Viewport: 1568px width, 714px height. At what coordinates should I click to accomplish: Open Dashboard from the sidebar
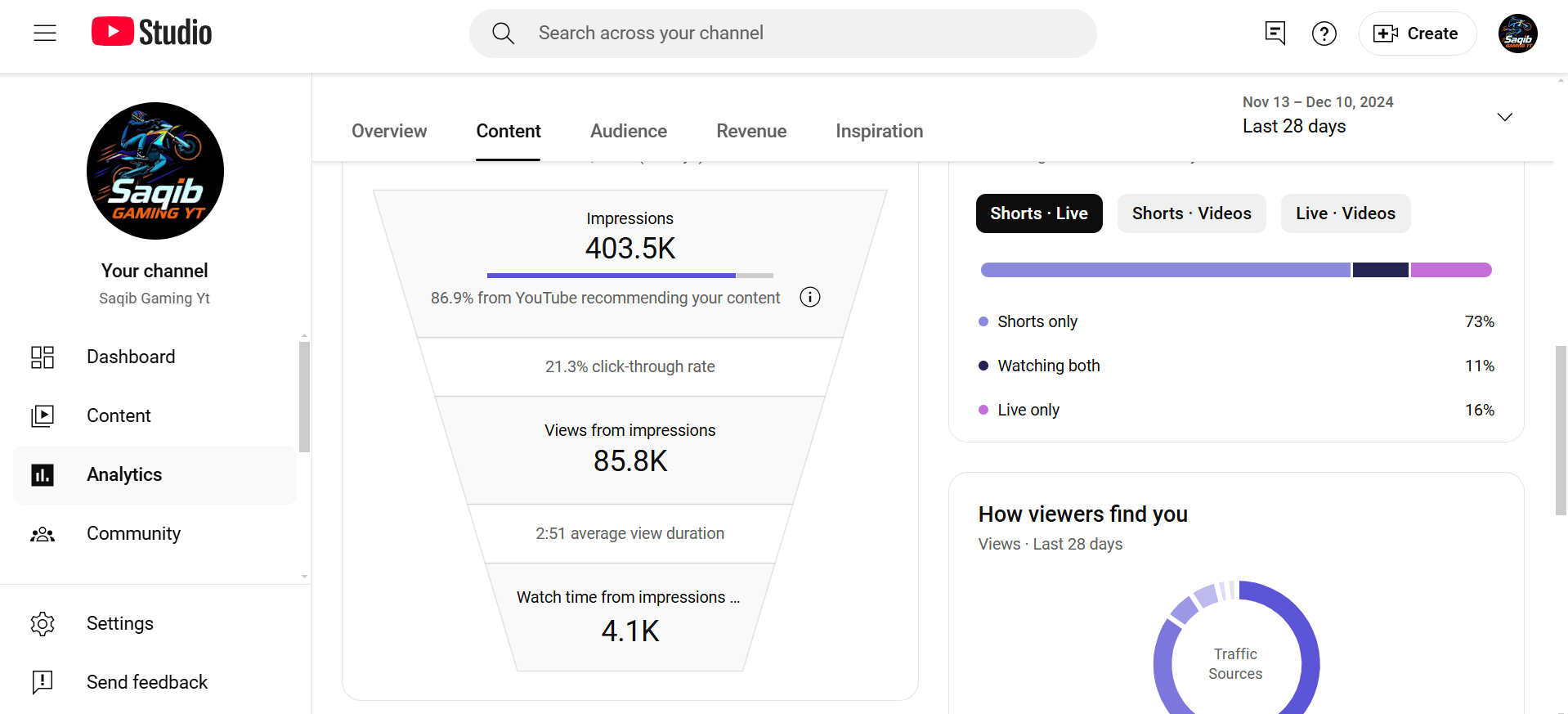pos(155,357)
